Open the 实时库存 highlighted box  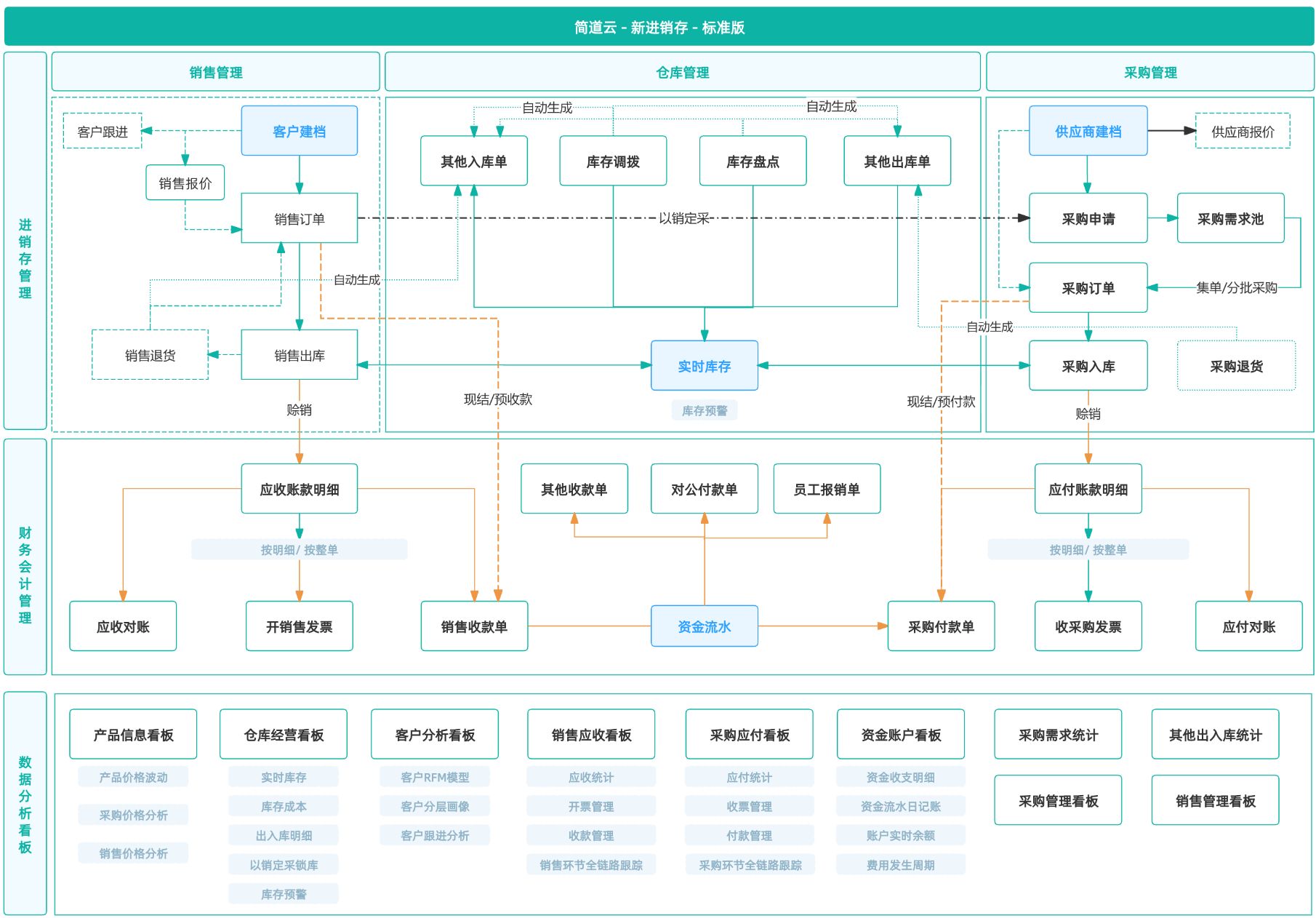tap(705, 366)
